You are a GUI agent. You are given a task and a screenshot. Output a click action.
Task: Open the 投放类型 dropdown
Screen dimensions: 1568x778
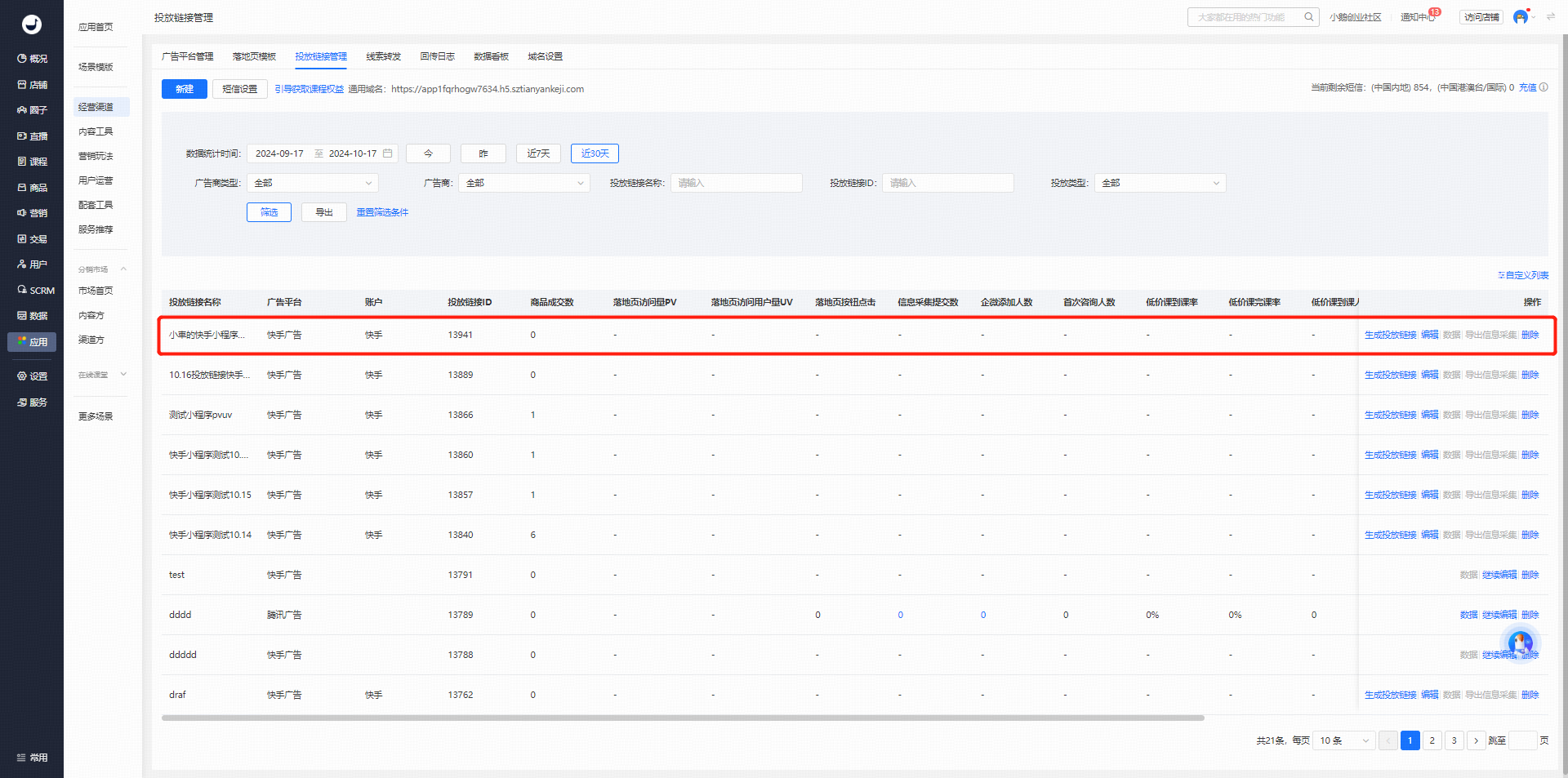click(x=1160, y=183)
